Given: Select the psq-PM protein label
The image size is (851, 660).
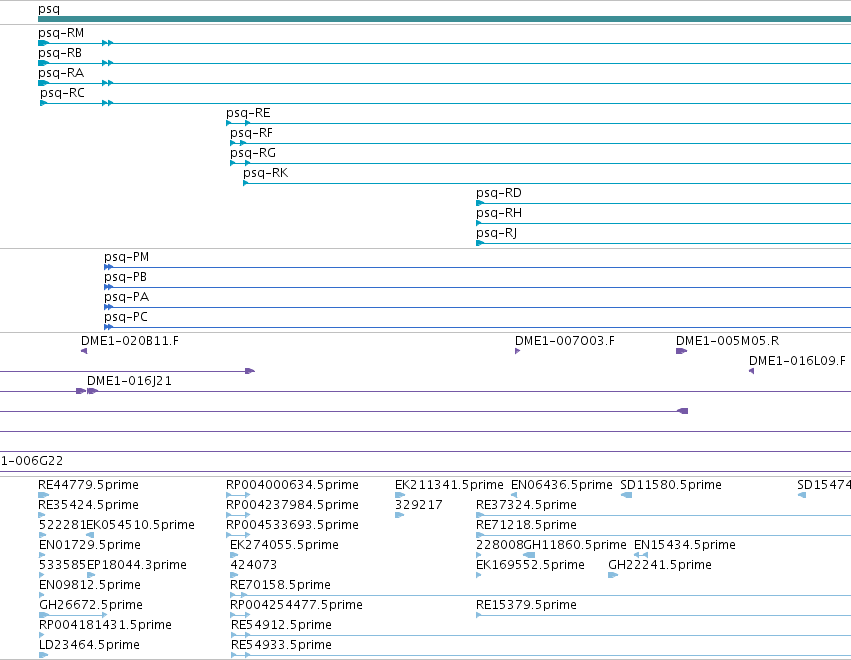Looking at the screenshot, I should coord(126,257).
